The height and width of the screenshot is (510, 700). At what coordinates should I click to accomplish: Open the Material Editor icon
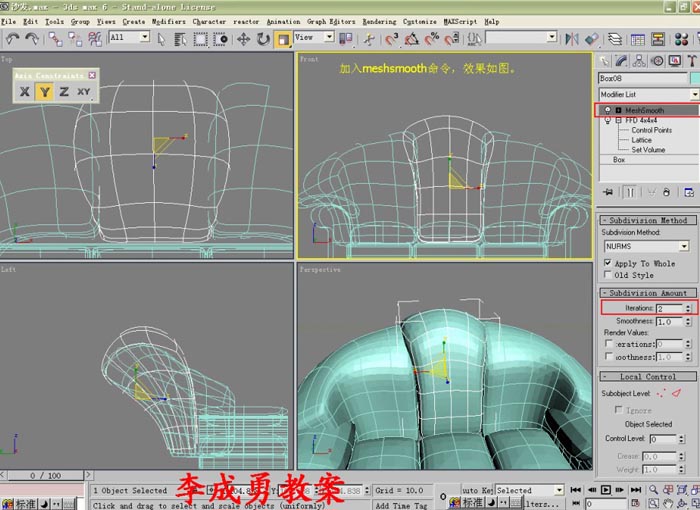coord(681,39)
